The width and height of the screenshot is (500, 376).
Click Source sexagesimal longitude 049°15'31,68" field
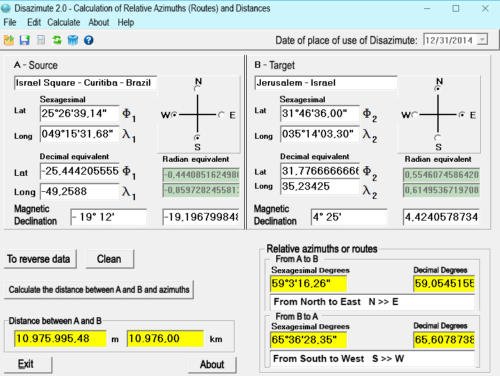coord(79,134)
